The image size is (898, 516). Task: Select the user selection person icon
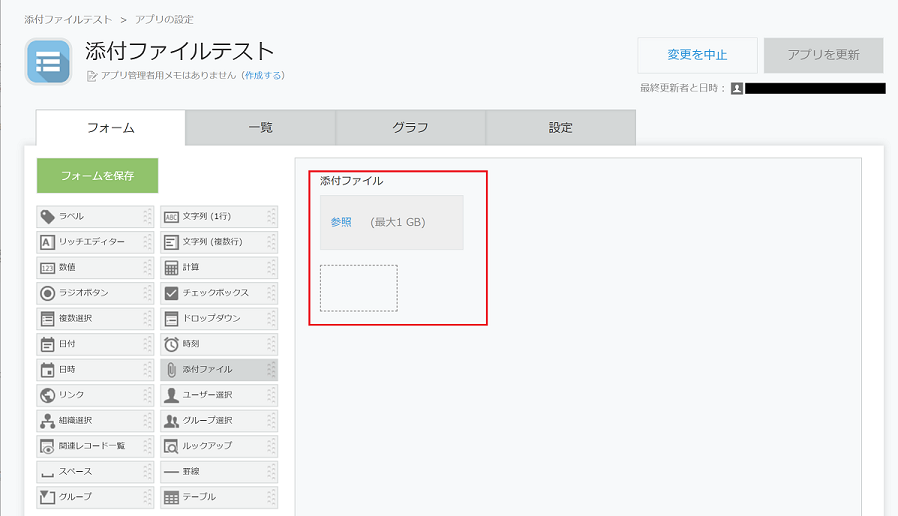click(x=171, y=395)
